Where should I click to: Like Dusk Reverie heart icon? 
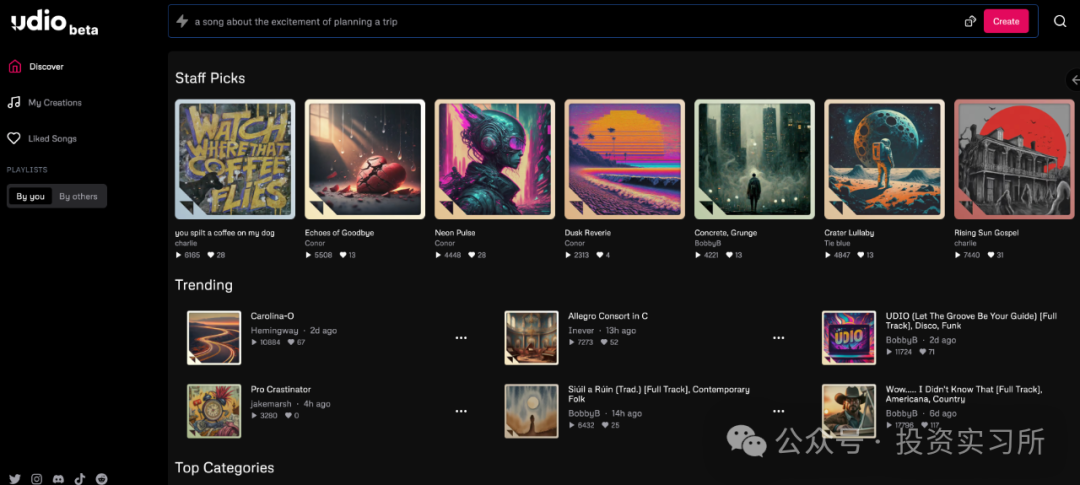click(599, 255)
